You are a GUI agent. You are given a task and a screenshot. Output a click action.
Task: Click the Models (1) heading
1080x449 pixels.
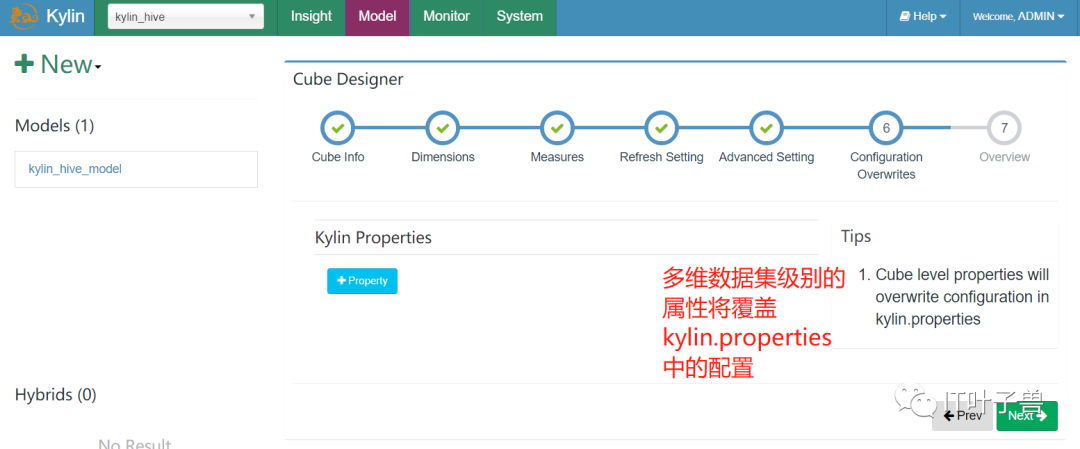point(54,126)
